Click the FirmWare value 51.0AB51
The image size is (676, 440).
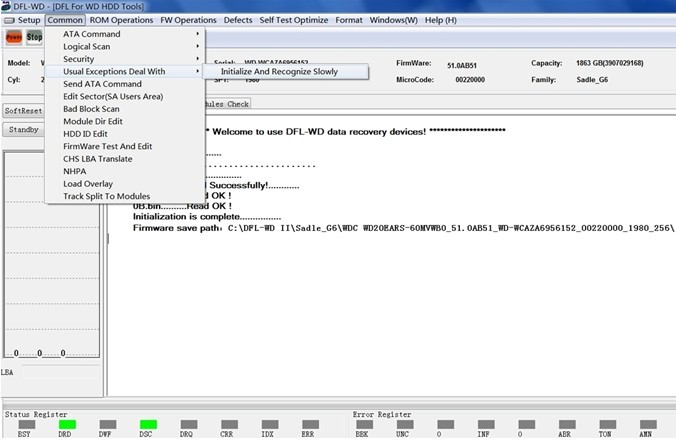tap(462, 66)
